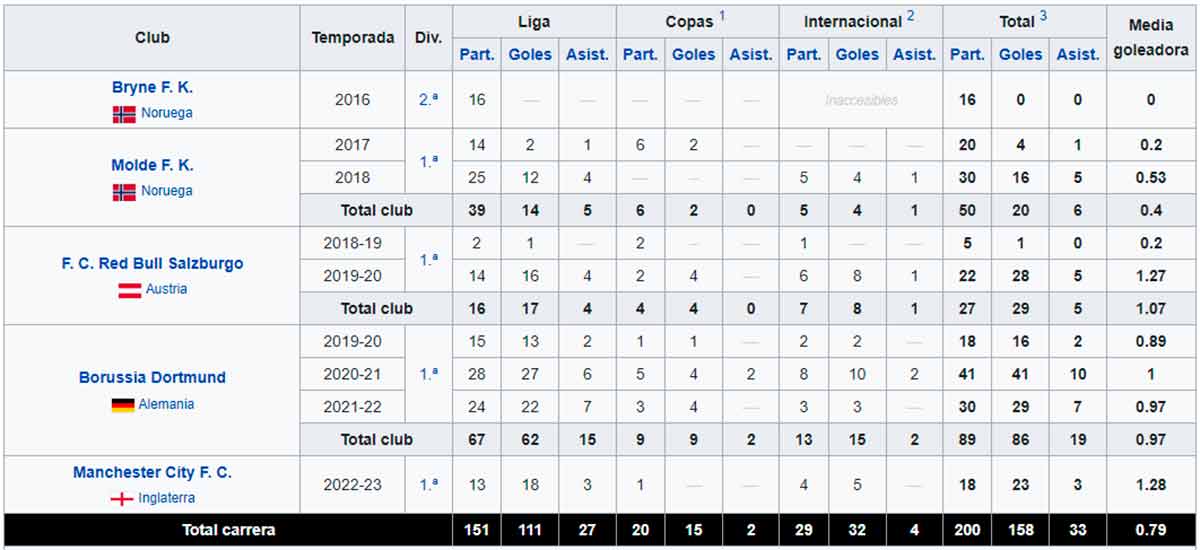Click the Norway flag icon under Bryne F. K.
The width and height of the screenshot is (1200, 550).
point(124,114)
